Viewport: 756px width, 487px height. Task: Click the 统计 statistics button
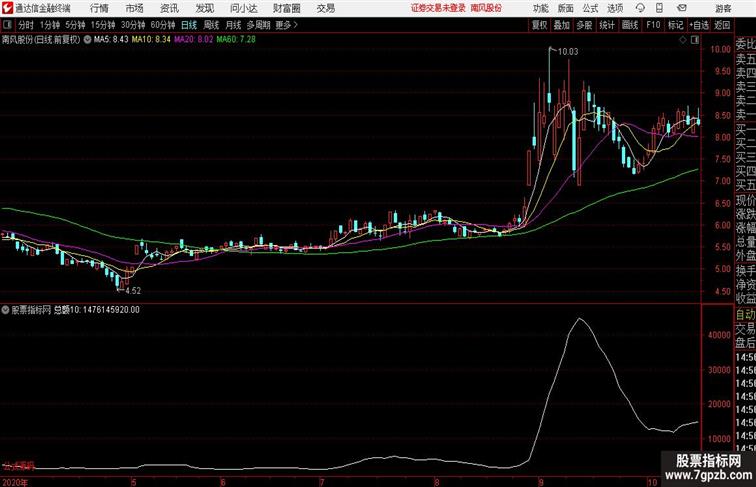tap(607, 25)
